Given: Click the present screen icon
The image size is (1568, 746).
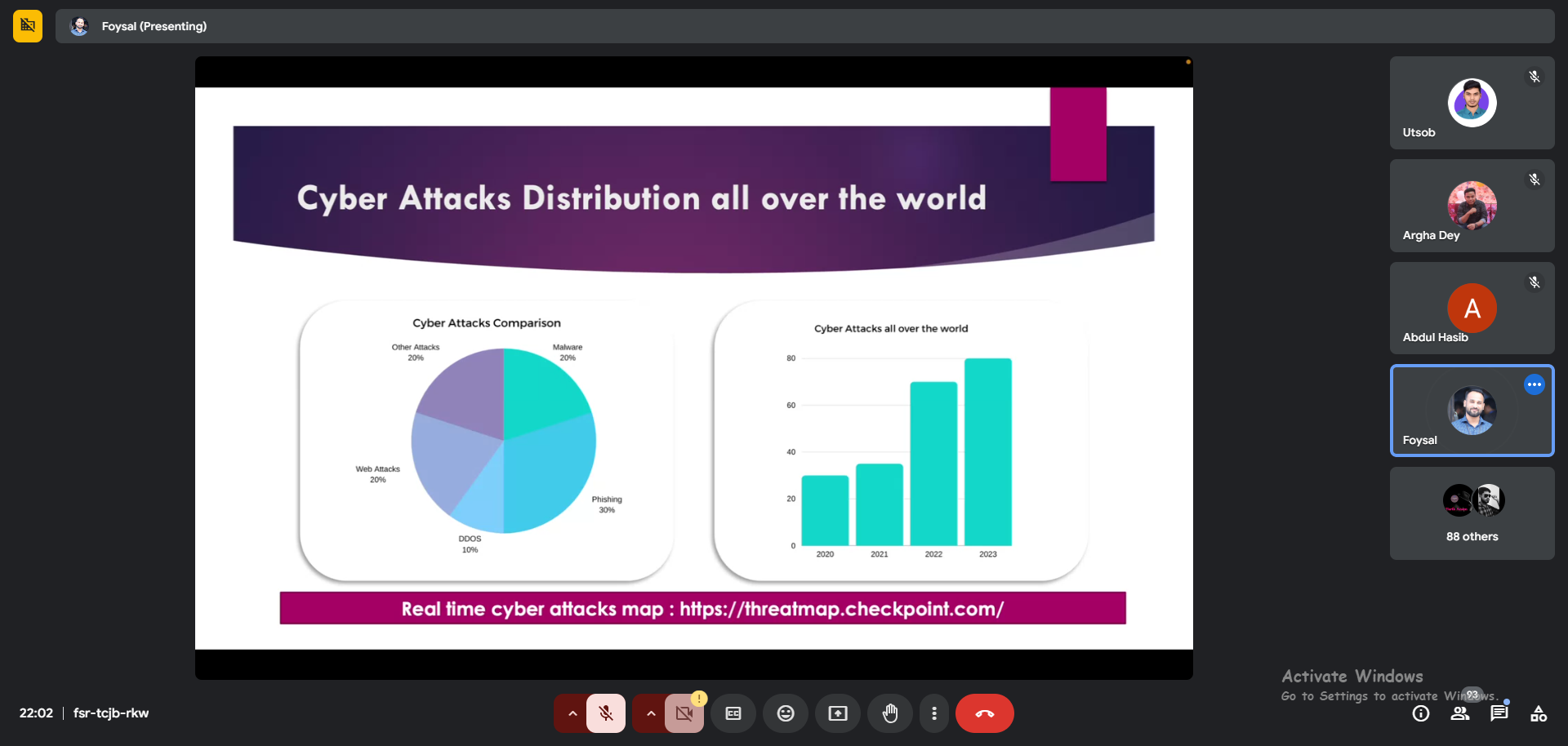Looking at the screenshot, I should point(837,713).
